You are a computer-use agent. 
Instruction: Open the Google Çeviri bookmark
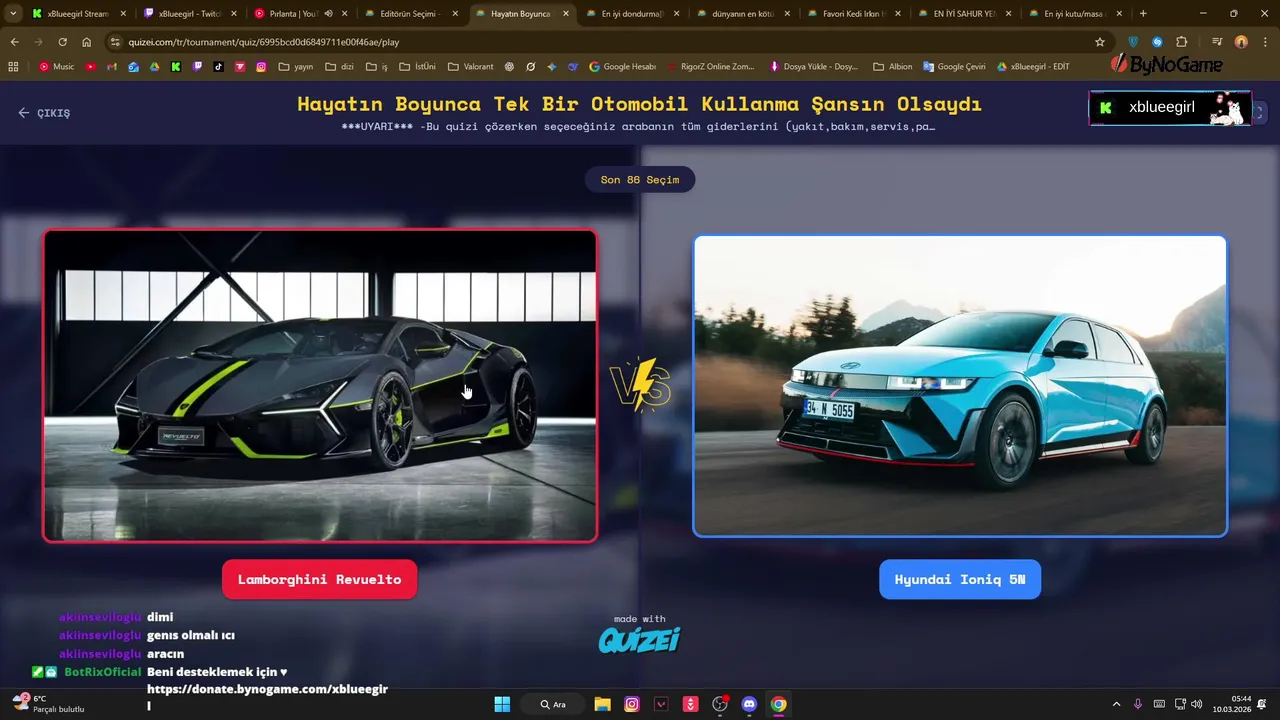954,66
